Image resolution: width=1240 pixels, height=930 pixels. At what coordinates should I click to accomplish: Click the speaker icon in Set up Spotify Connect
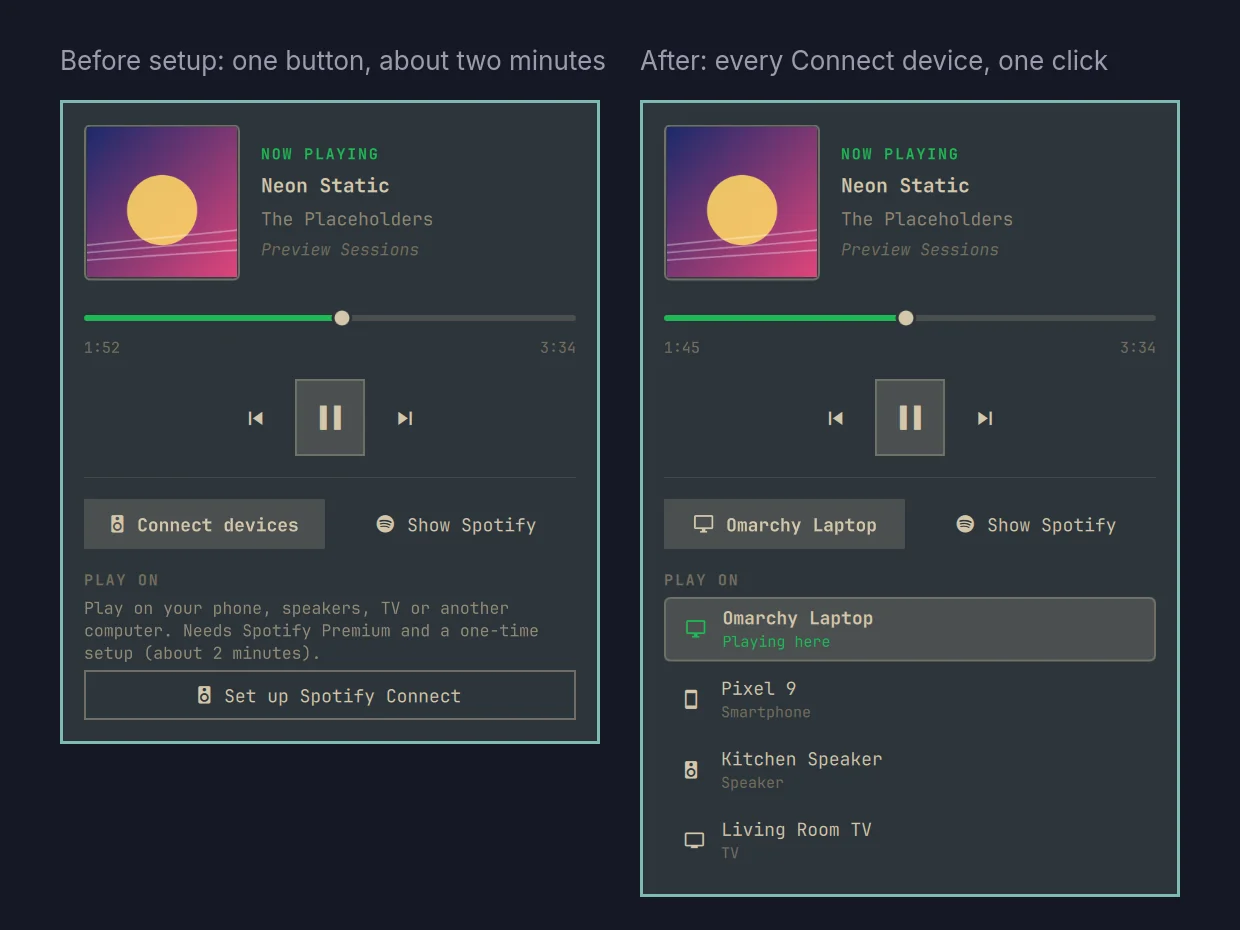(x=204, y=695)
